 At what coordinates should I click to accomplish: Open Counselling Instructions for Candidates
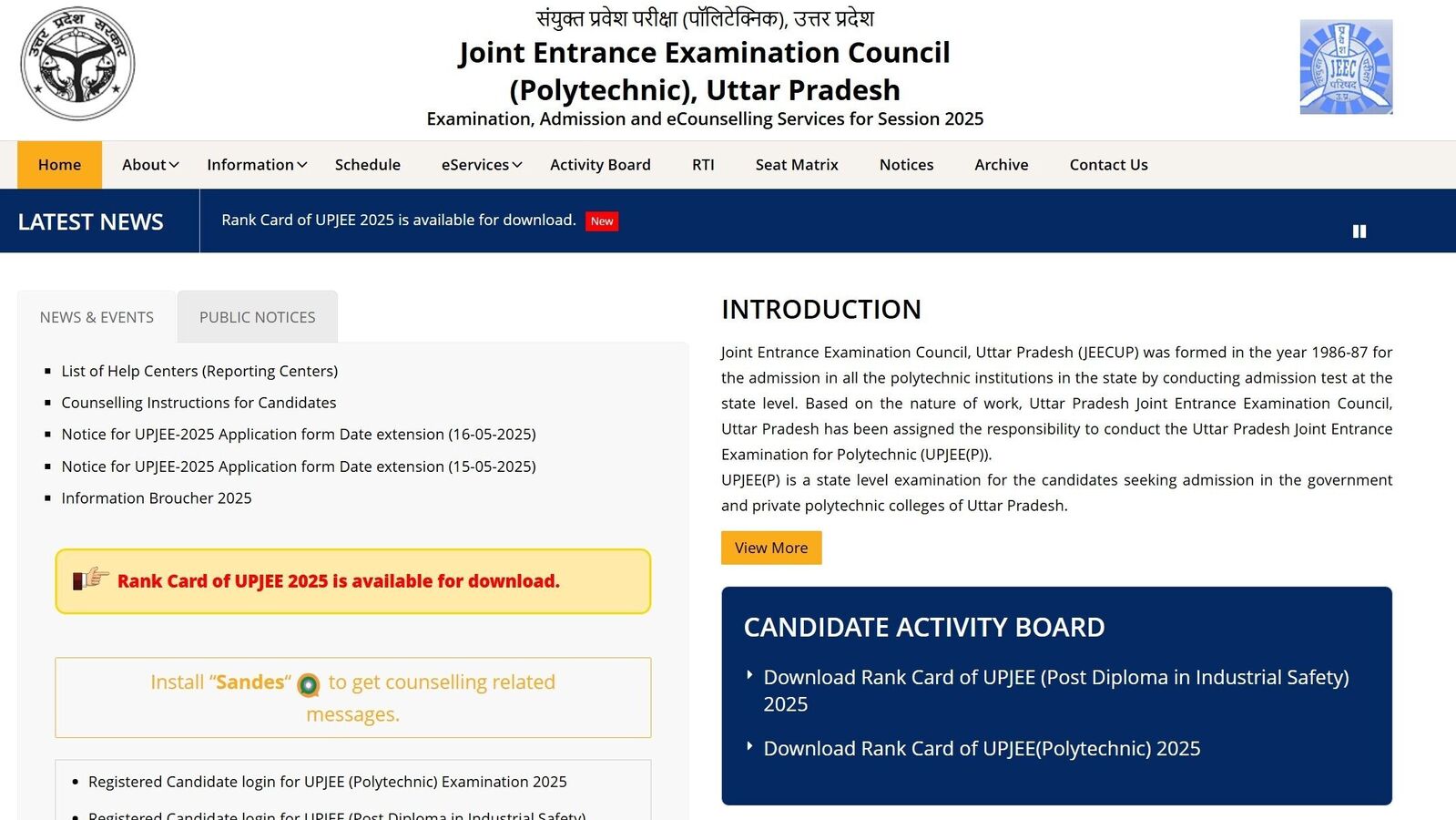coord(199,403)
